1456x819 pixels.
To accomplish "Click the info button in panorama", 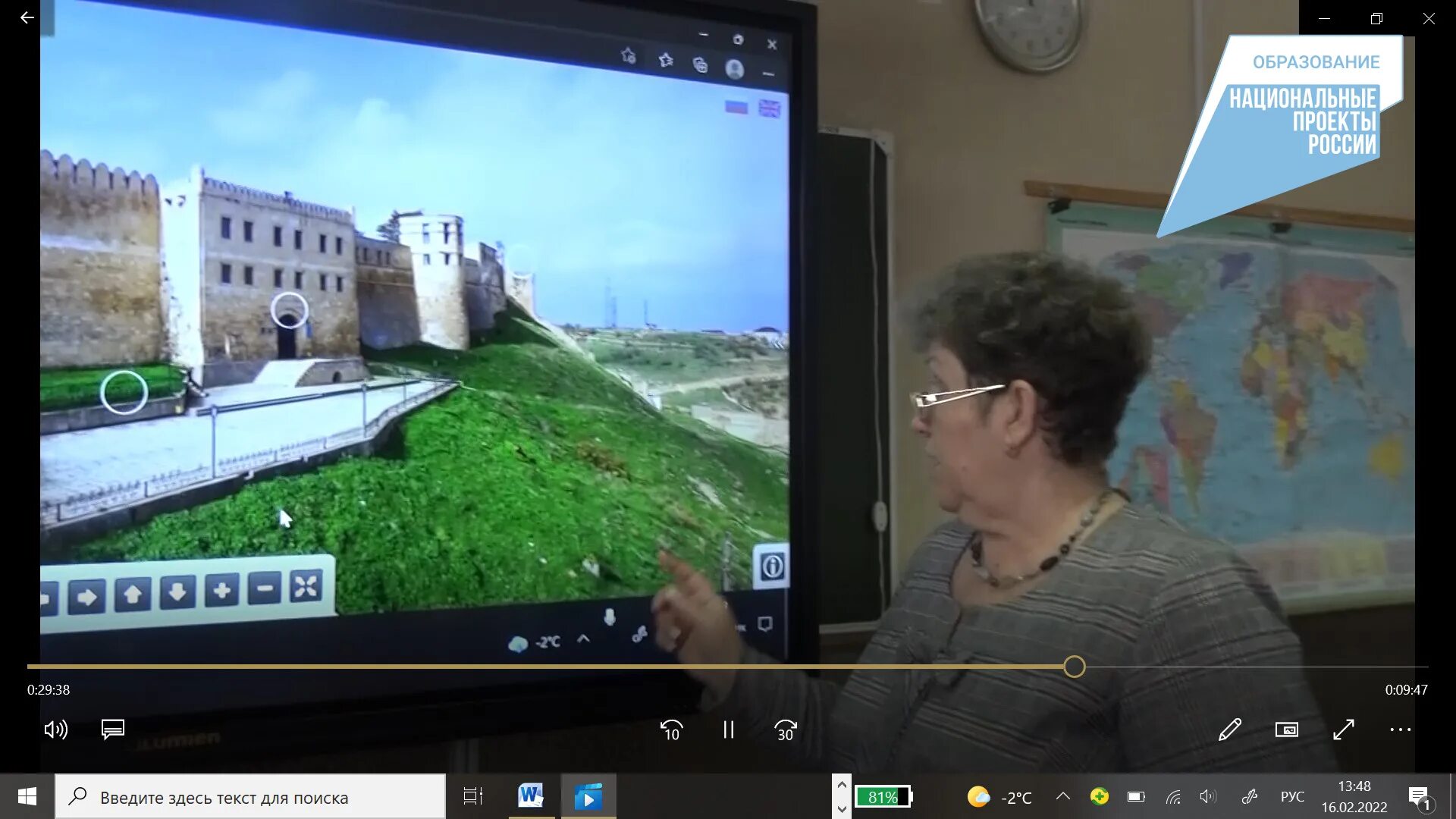I will pyautogui.click(x=771, y=566).
